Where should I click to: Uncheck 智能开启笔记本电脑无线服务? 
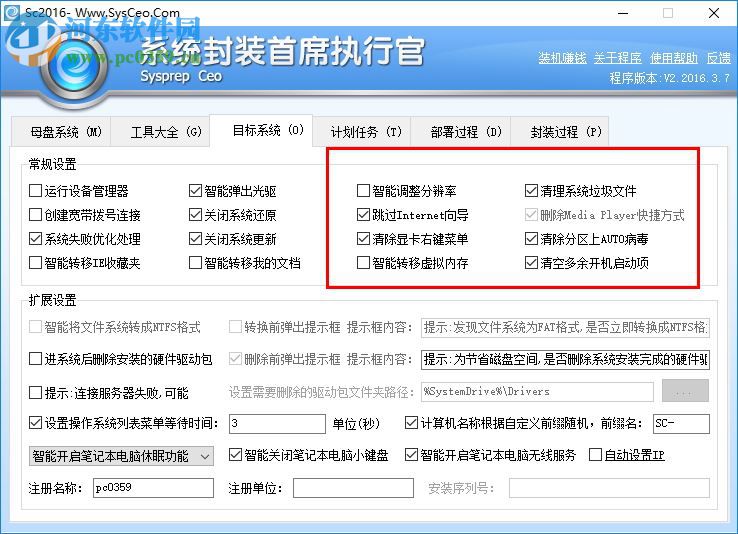411,455
